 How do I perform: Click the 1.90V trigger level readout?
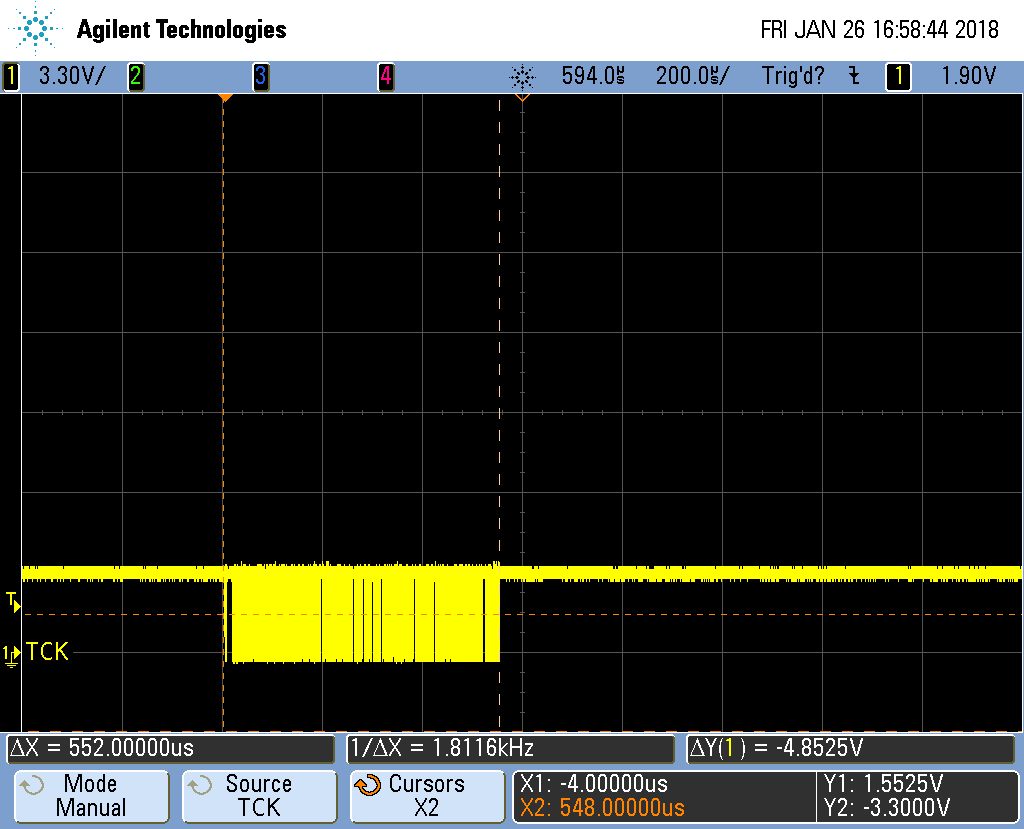tap(968, 76)
